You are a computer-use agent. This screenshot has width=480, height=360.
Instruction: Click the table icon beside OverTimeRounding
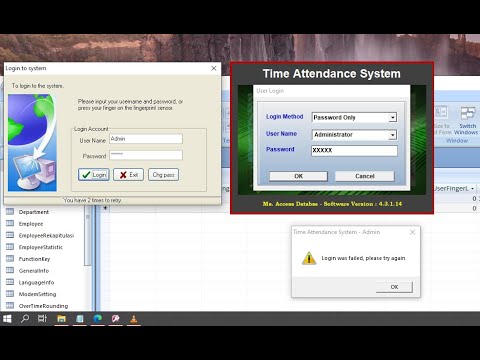[x=10, y=305]
